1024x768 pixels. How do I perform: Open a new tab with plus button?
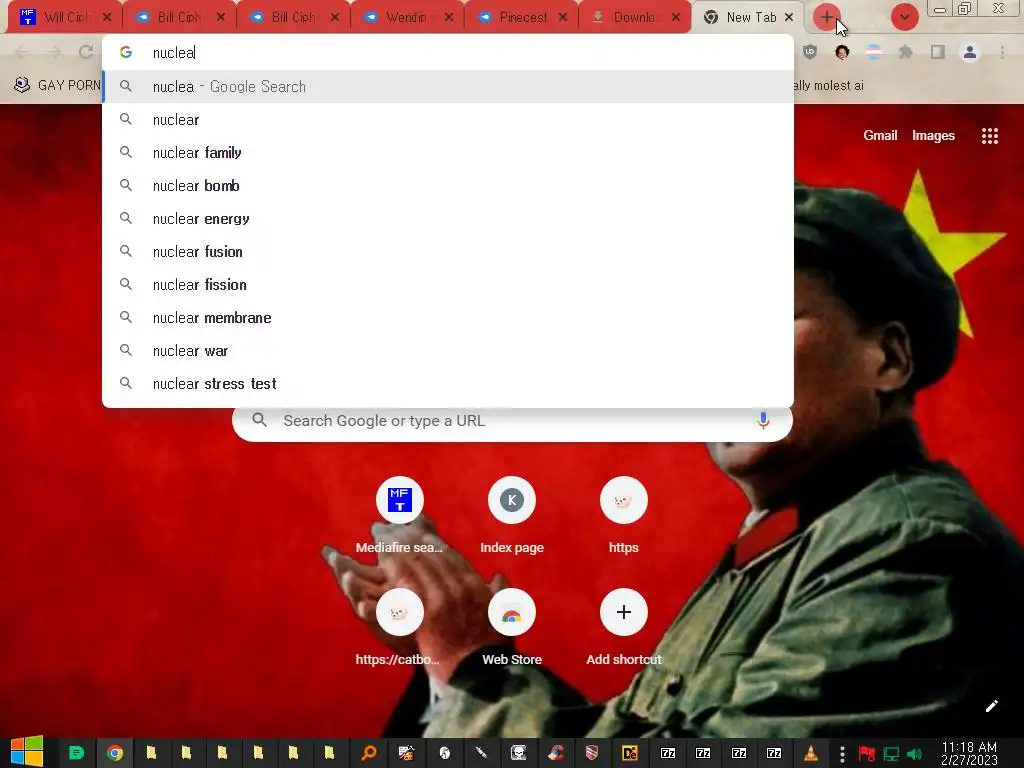(826, 17)
